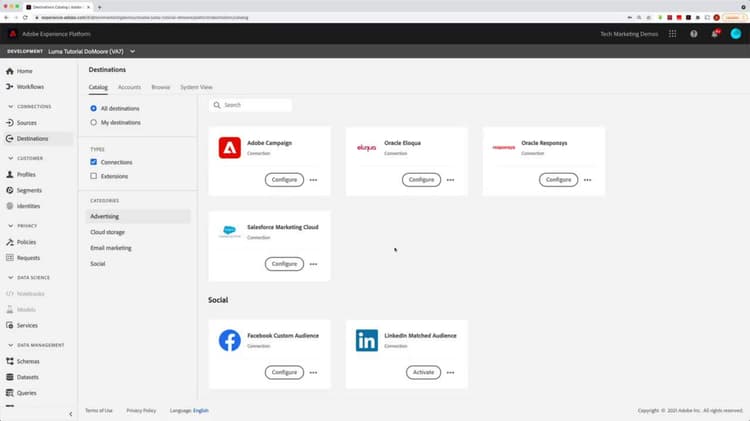Screen dimensions: 750x421
Task: Change language via English link
Action: point(201,410)
